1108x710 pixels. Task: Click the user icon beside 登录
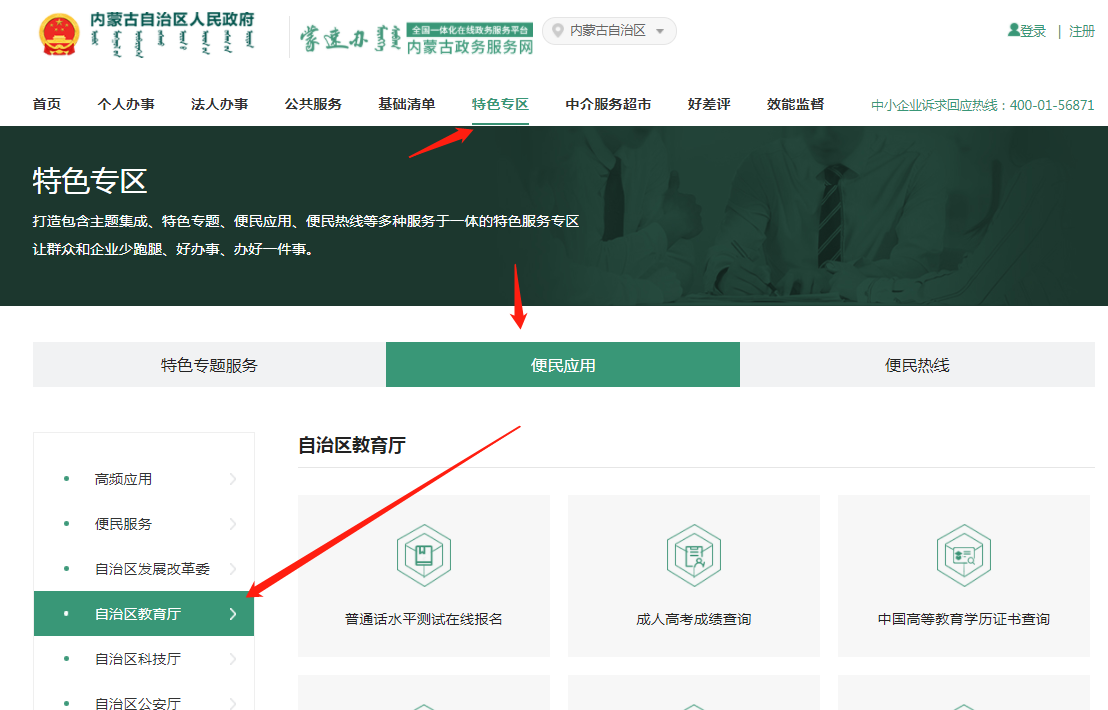tap(1013, 30)
